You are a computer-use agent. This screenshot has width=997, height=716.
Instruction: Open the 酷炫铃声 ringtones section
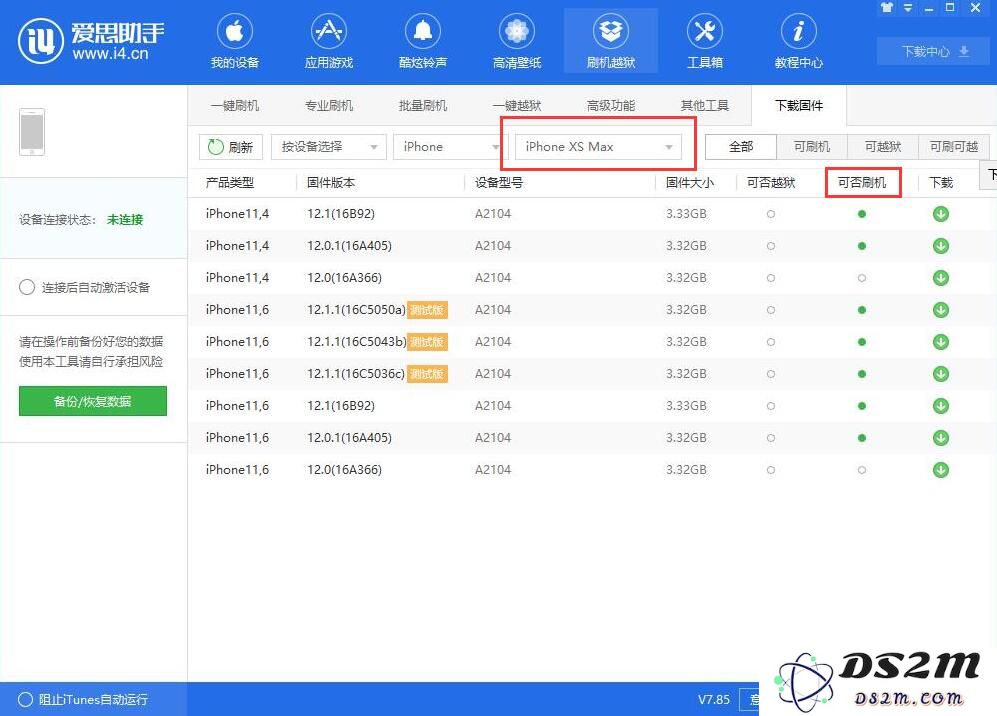(423, 41)
